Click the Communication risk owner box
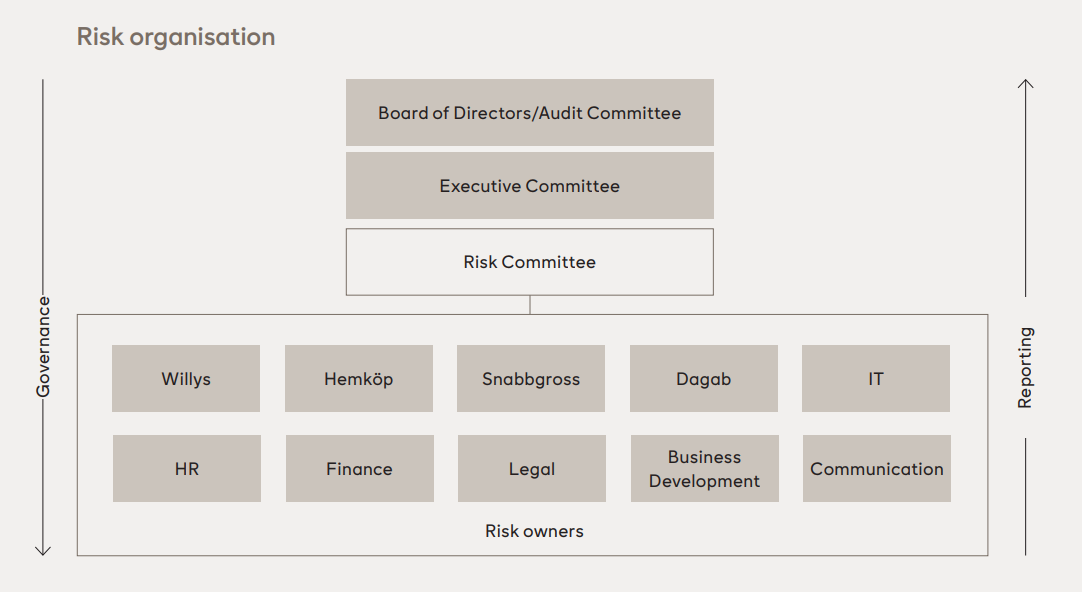The width and height of the screenshot is (1082, 592). (877, 468)
